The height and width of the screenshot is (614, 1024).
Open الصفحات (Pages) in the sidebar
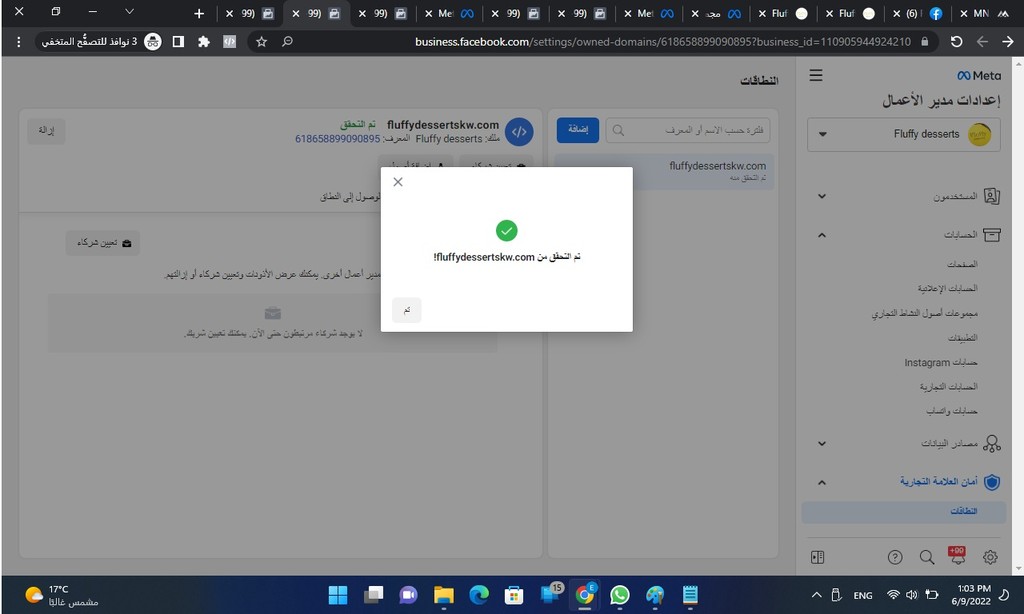[962, 264]
